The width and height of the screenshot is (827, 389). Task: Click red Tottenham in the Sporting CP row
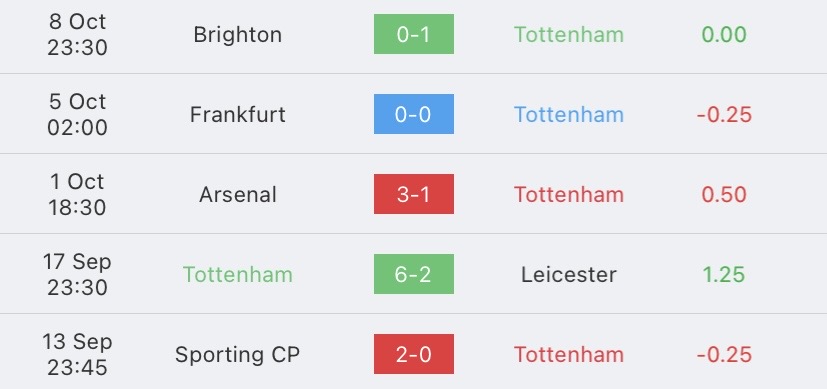pyautogui.click(x=569, y=355)
